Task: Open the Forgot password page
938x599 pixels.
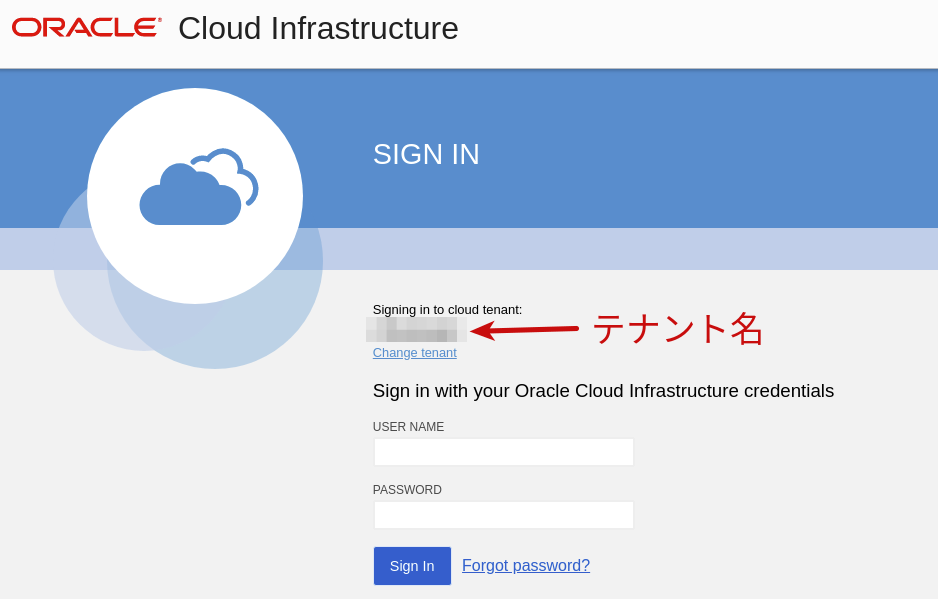Action: point(525,565)
